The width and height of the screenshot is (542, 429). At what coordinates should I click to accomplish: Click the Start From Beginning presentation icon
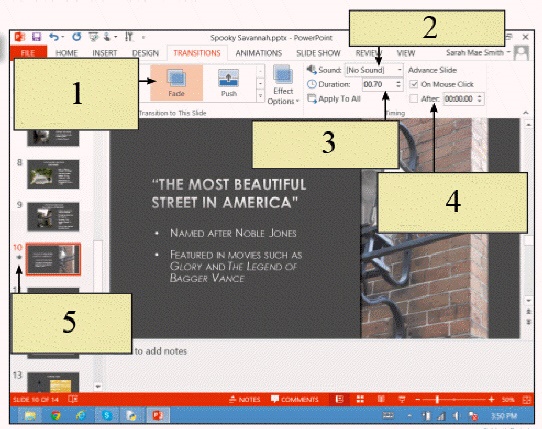tap(93, 37)
